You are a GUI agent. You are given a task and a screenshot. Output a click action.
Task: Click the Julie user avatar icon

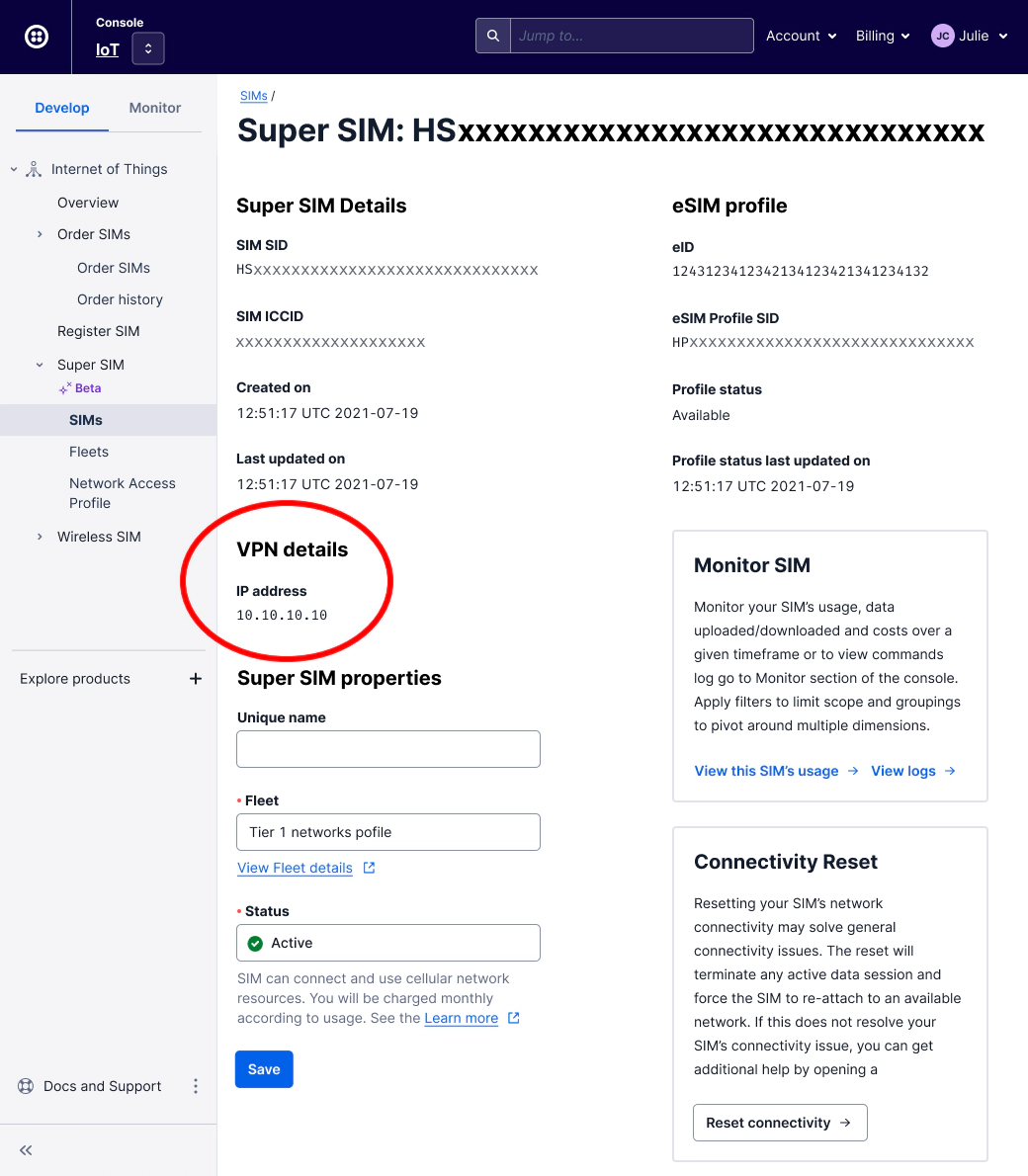(942, 36)
